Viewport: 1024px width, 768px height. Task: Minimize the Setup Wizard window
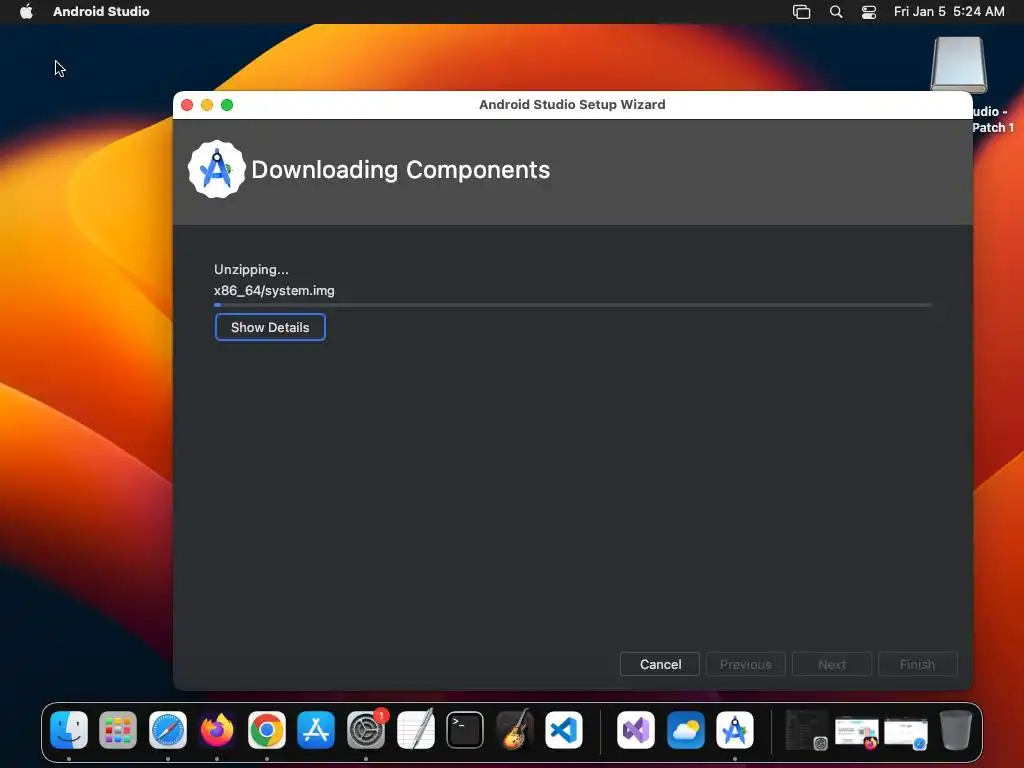point(207,105)
